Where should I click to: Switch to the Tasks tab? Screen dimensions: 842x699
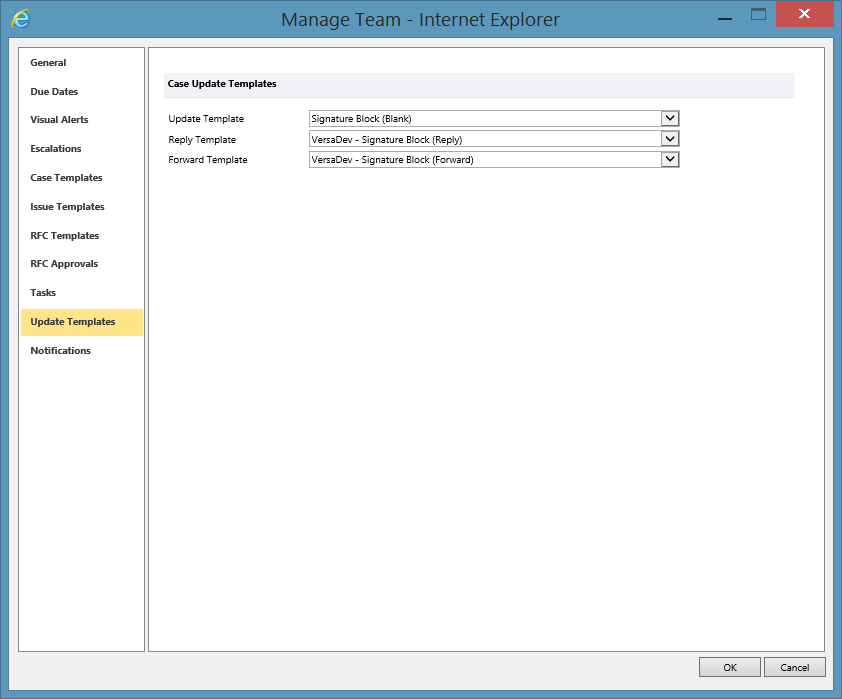tap(43, 293)
